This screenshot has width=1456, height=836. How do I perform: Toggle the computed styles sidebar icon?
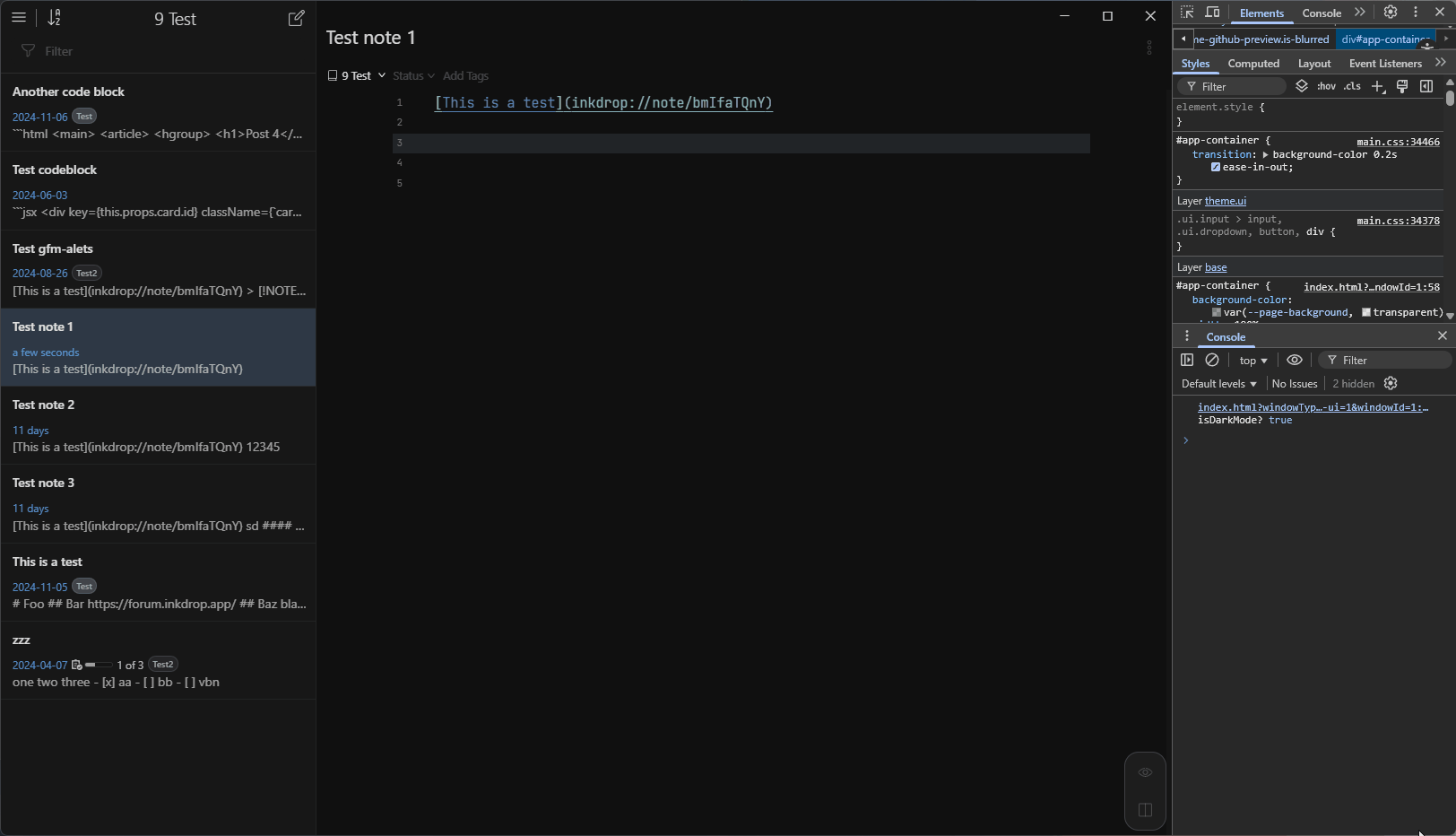pyautogui.click(x=1426, y=86)
